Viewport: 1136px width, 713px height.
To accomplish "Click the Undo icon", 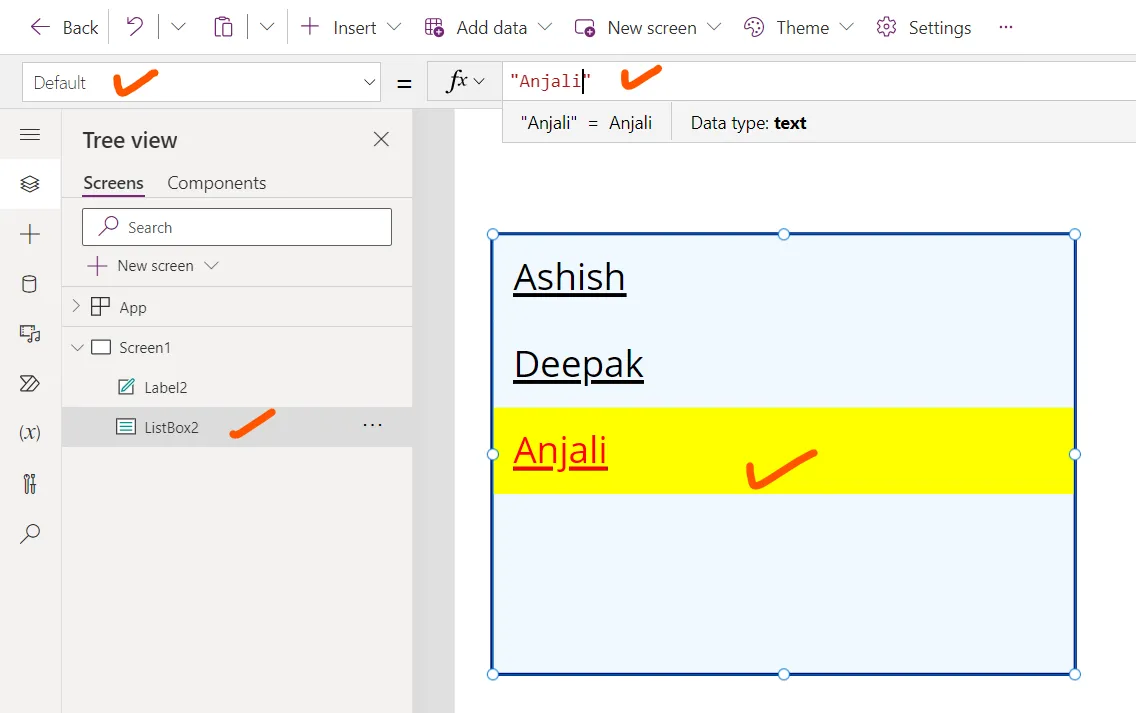I will (134, 27).
